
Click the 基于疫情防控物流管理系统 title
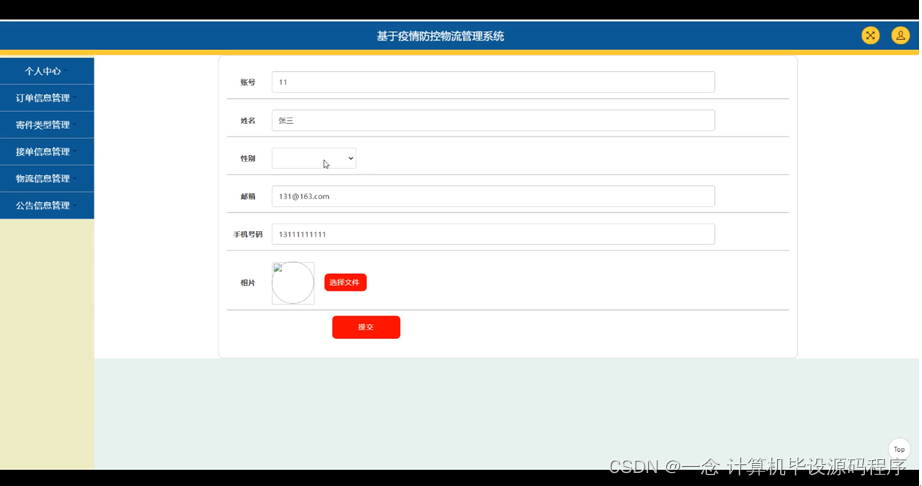pos(440,36)
